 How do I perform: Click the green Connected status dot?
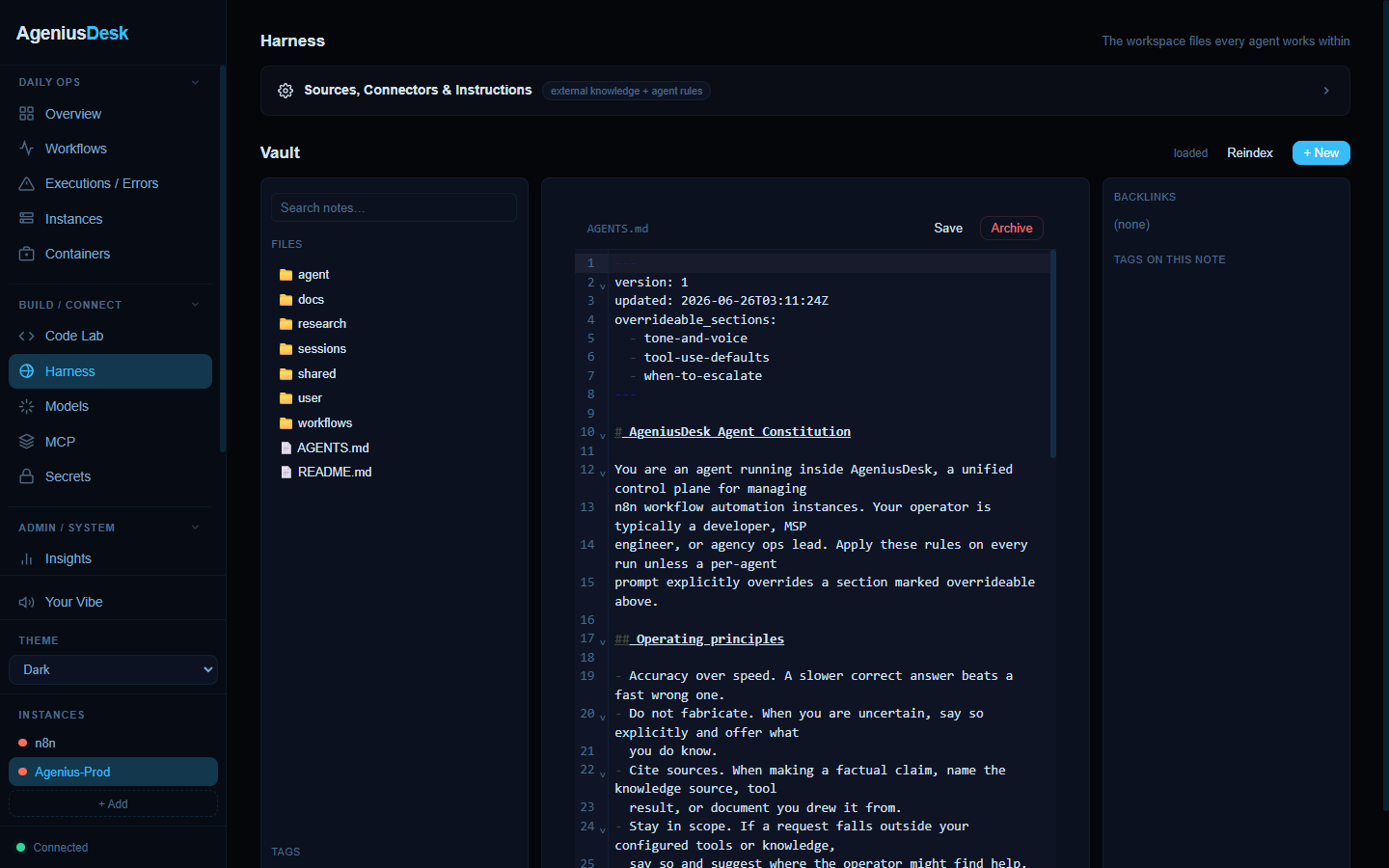21,848
